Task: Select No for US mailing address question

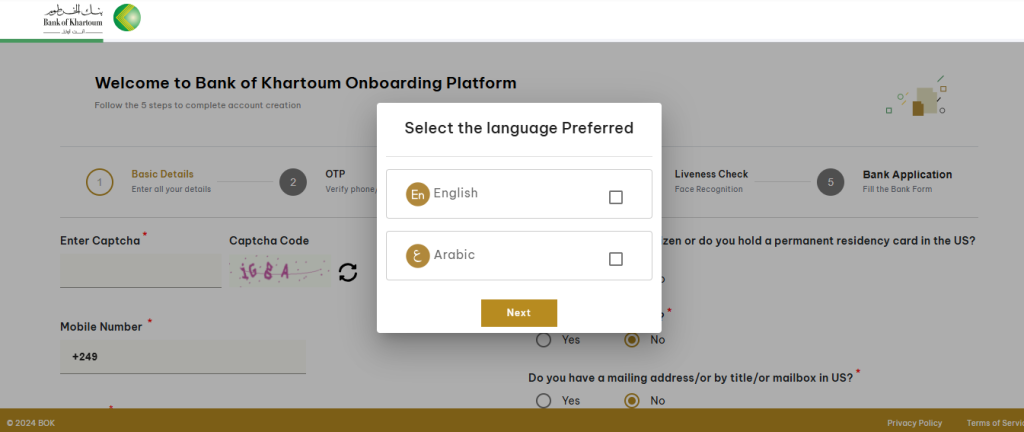Action: pos(631,401)
